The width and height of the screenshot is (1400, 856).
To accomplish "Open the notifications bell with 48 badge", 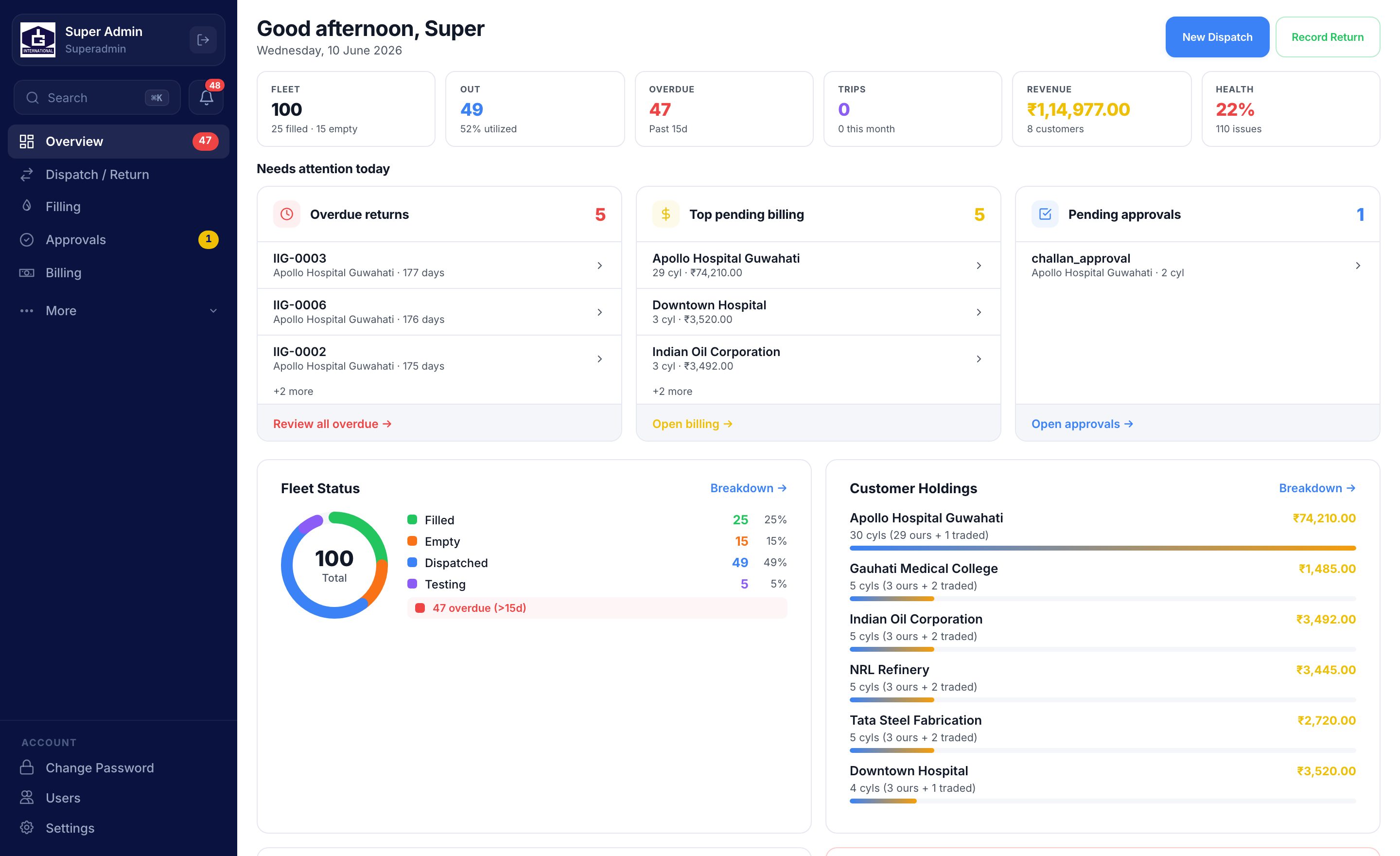I will 206,97.
